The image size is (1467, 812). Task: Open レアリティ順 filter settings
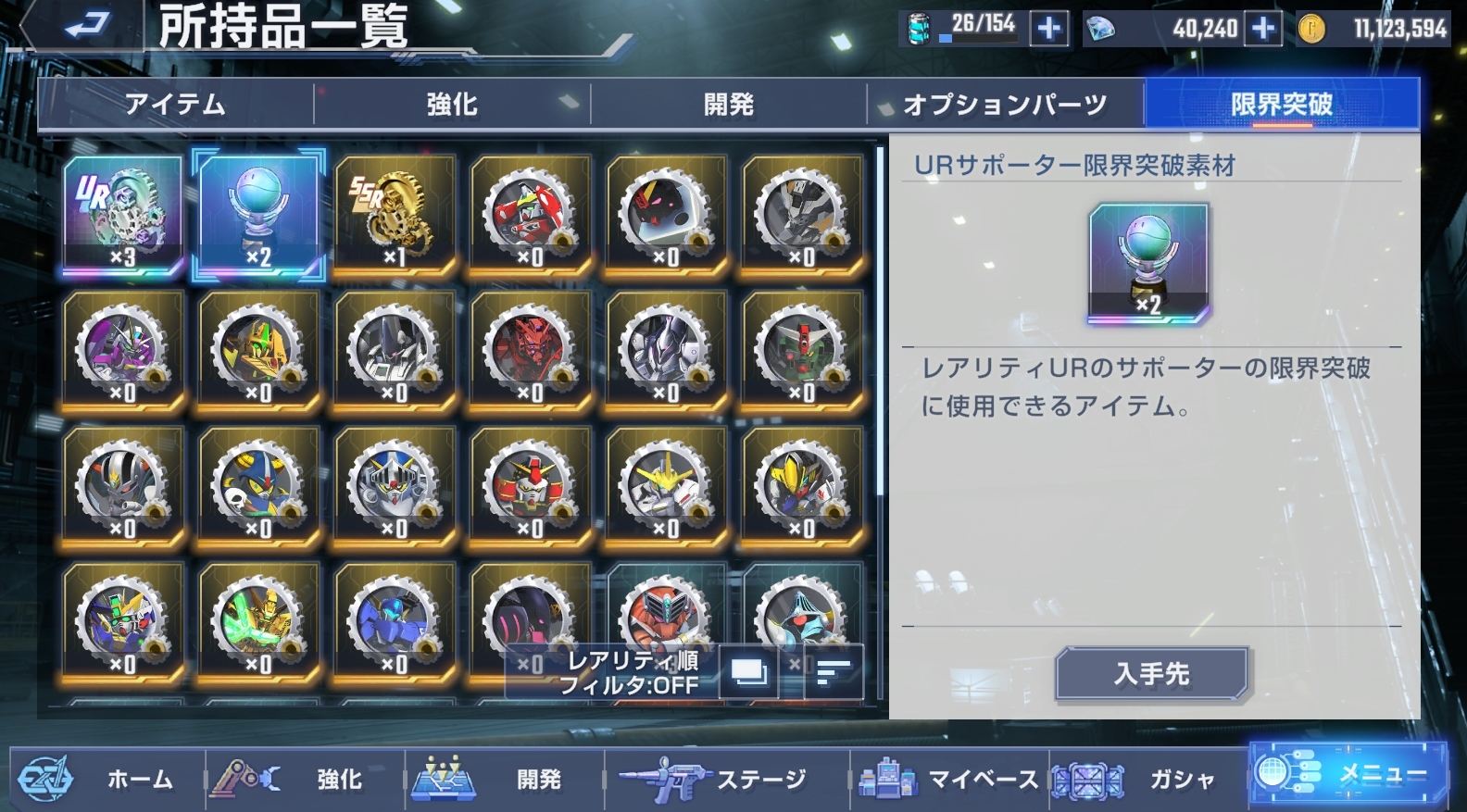coord(630,672)
